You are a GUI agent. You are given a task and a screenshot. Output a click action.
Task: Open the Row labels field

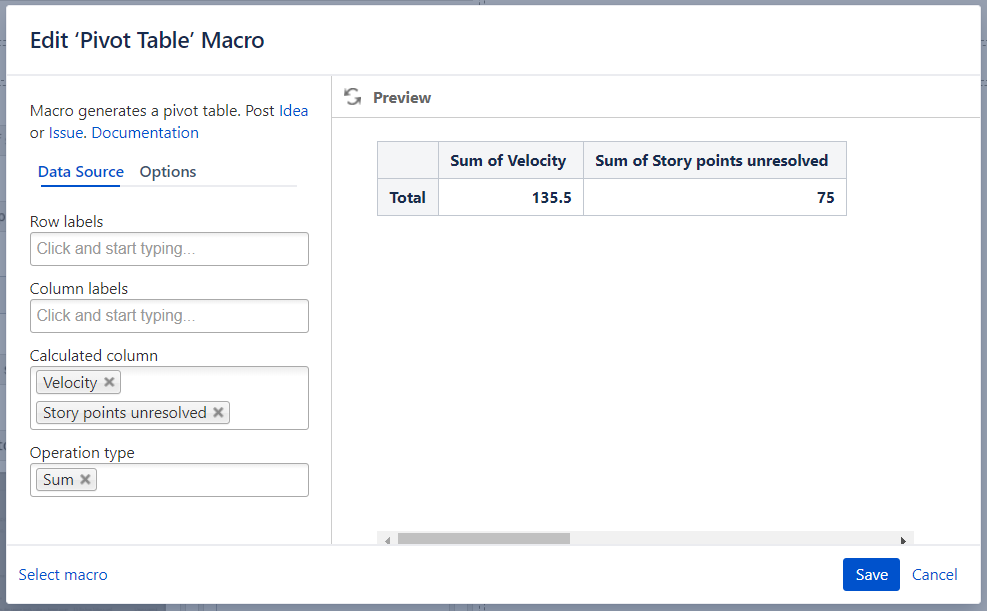[169, 249]
